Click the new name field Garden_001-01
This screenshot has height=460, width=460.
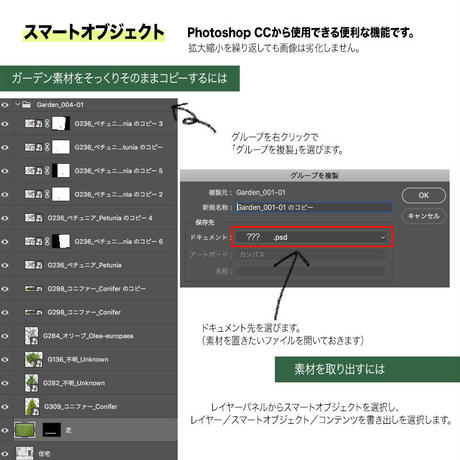pos(313,207)
